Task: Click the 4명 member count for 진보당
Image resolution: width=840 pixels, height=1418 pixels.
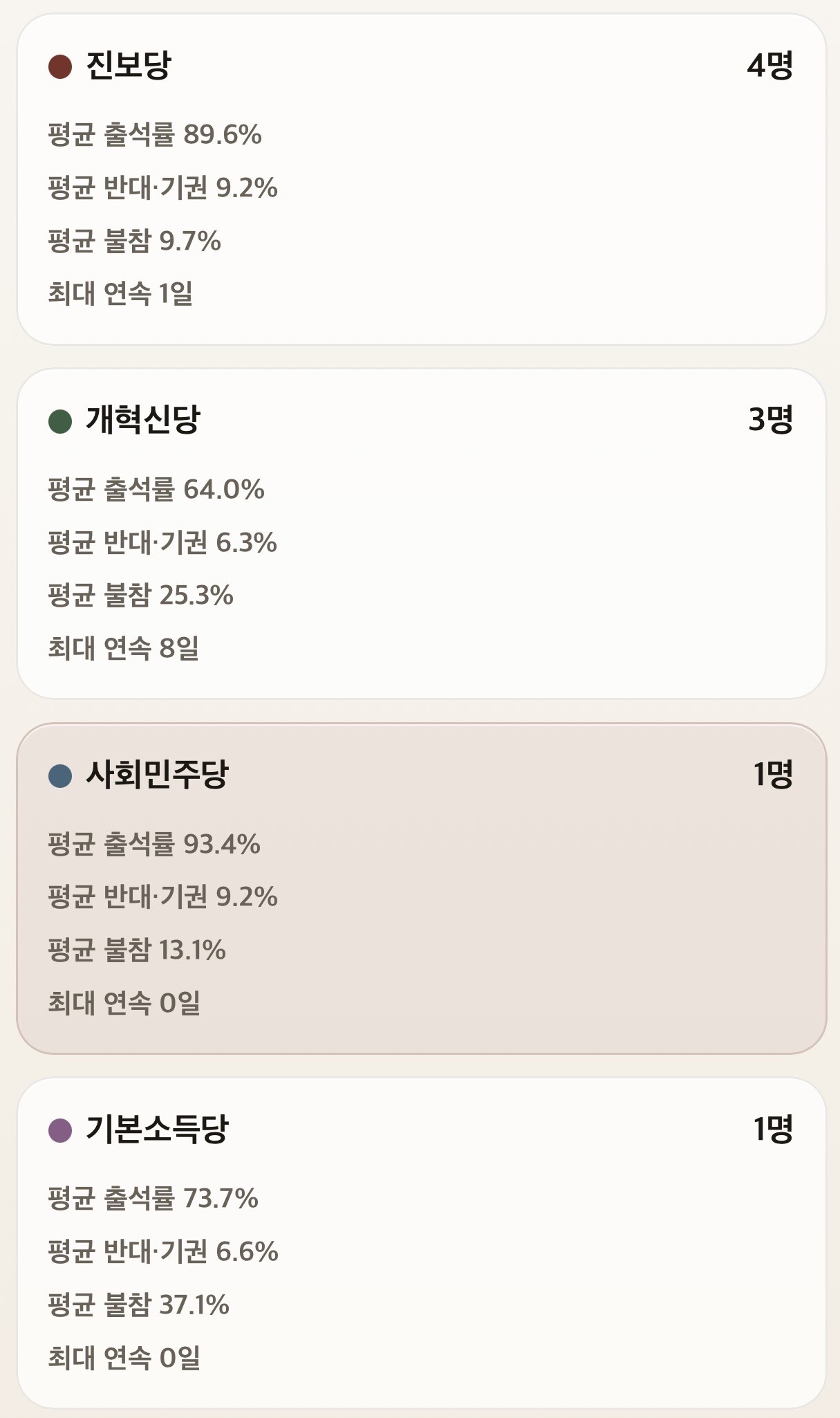Action: click(769, 66)
